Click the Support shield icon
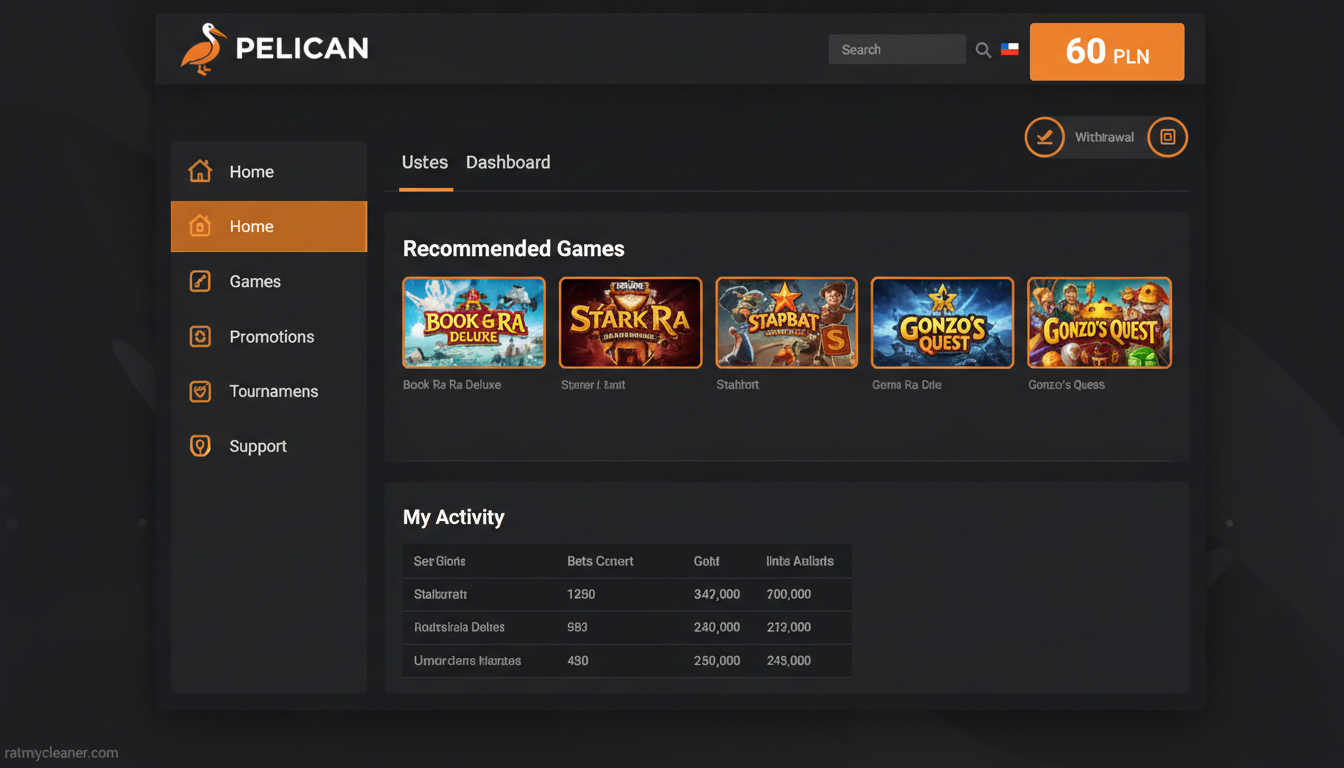 tap(200, 446)
